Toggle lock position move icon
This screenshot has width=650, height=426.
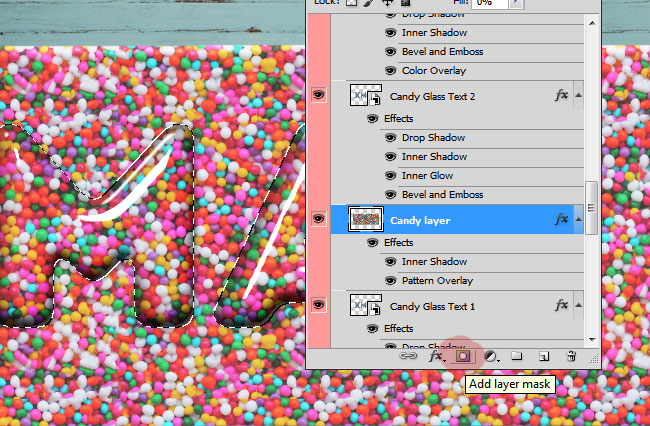click(387, 2)
